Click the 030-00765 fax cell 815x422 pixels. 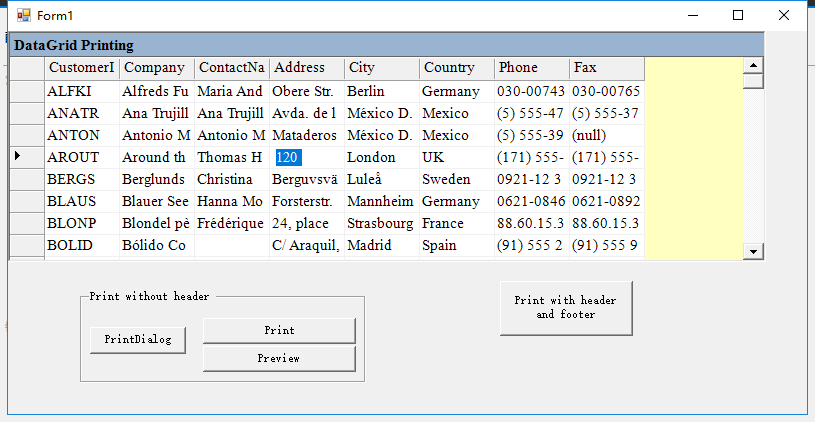(x=607, y=91)
